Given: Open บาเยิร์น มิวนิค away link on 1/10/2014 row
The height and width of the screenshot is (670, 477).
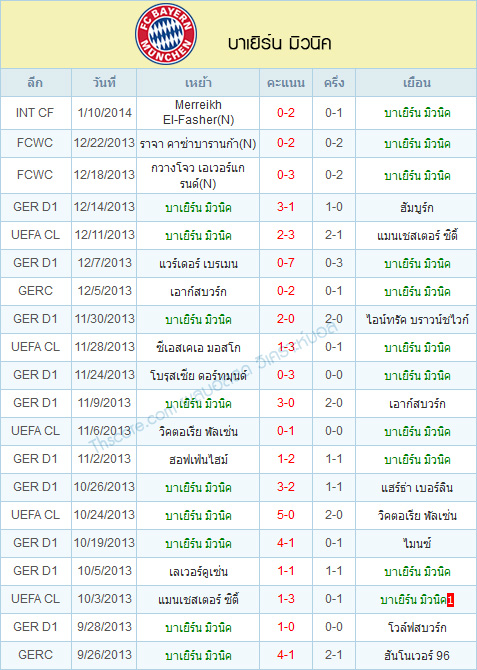Looking at the screenshot, I should click(417, 113).
